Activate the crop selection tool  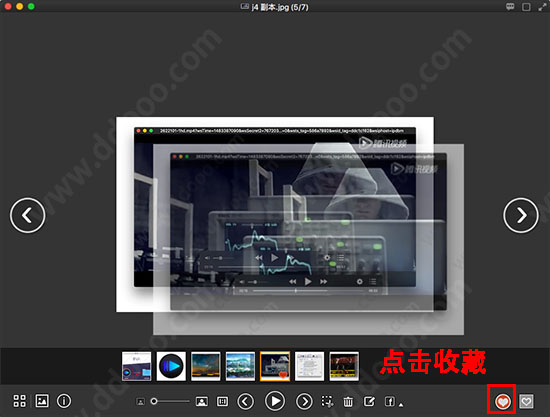pos(328,402)
